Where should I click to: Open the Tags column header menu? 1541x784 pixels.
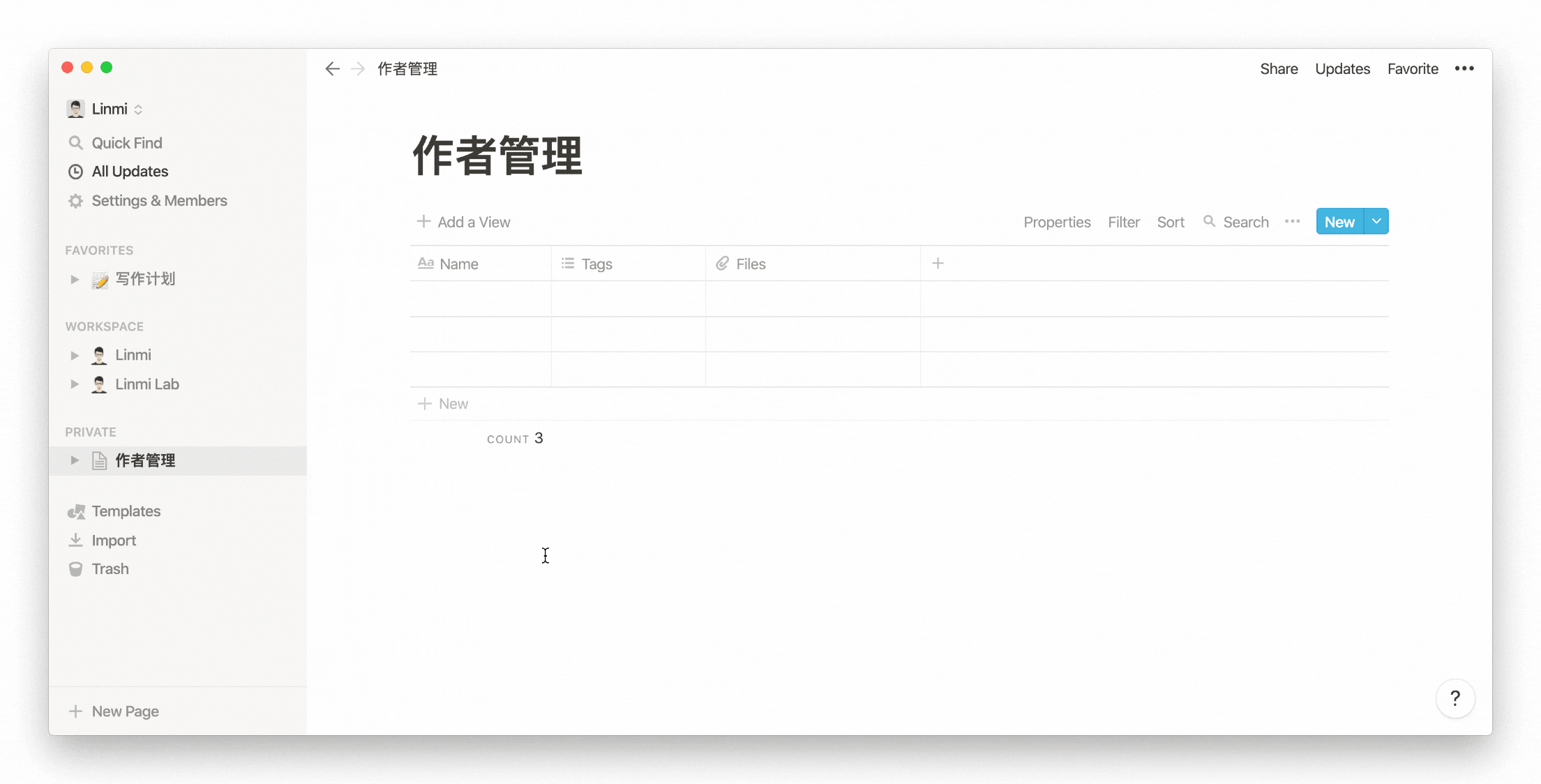point(628,264)
